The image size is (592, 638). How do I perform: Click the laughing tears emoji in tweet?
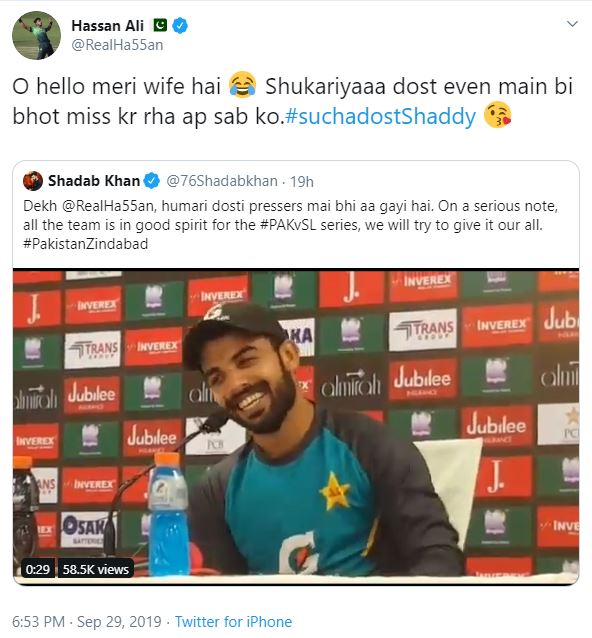pyautogui.click(x=243, y=85)
